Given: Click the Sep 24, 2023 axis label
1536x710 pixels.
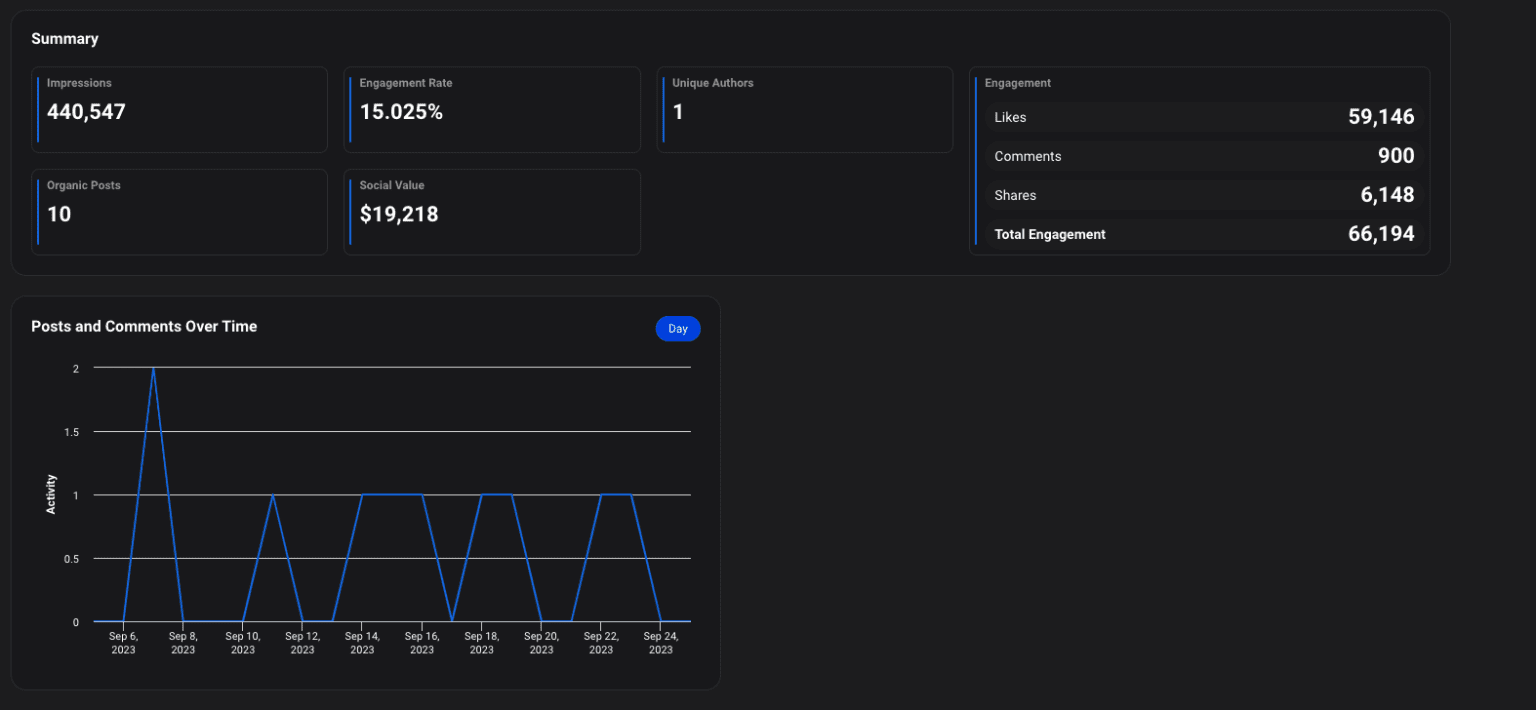Looking at the screenshot, I should [660, 642].
